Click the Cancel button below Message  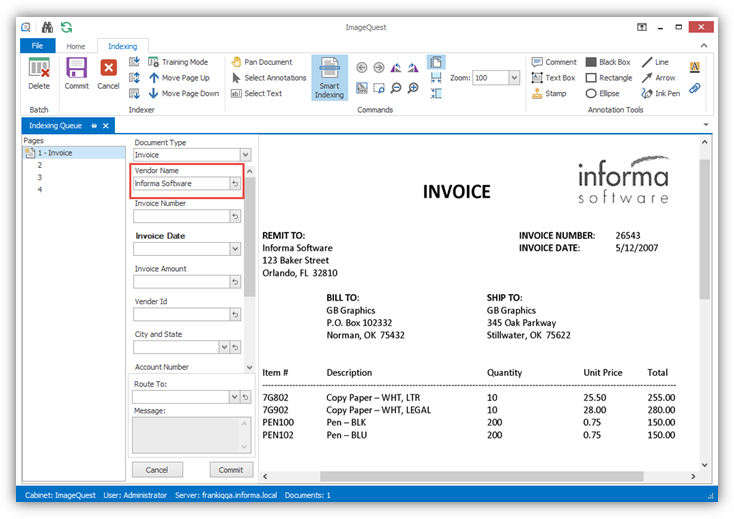pyautogui.click(x=157, y=469)
